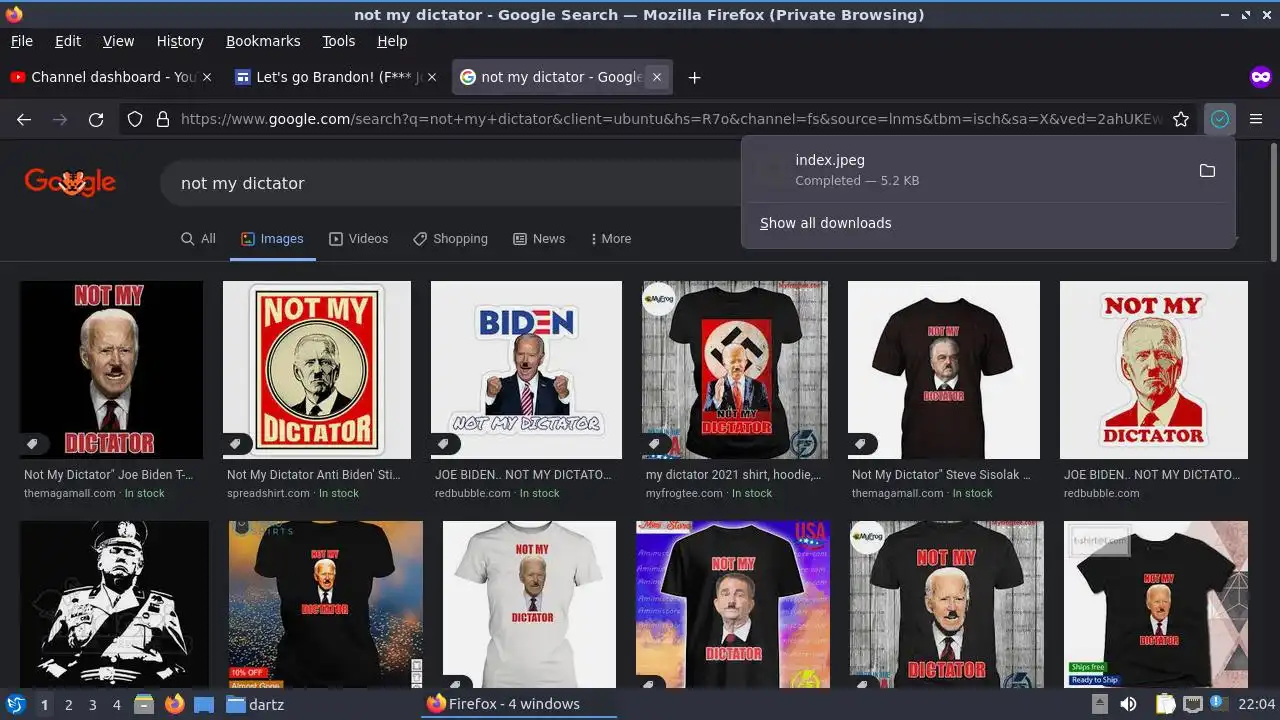Click show desktop icon in taskbar

[204, 704]
